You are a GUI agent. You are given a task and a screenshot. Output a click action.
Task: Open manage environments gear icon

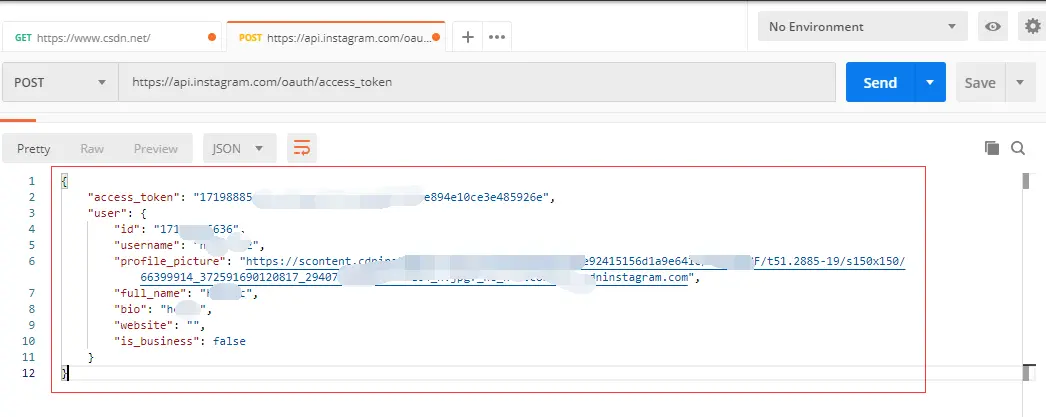pyautogui.click(x=1032, y=27)
